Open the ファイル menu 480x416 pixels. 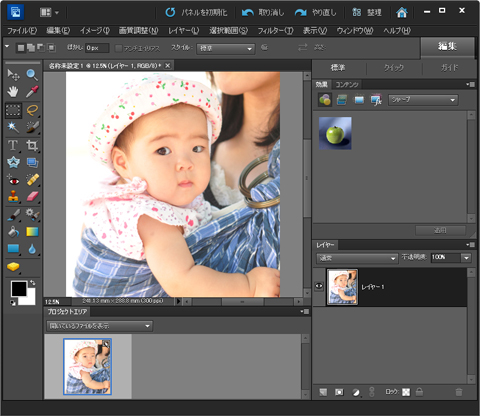[x=22, y=31]
